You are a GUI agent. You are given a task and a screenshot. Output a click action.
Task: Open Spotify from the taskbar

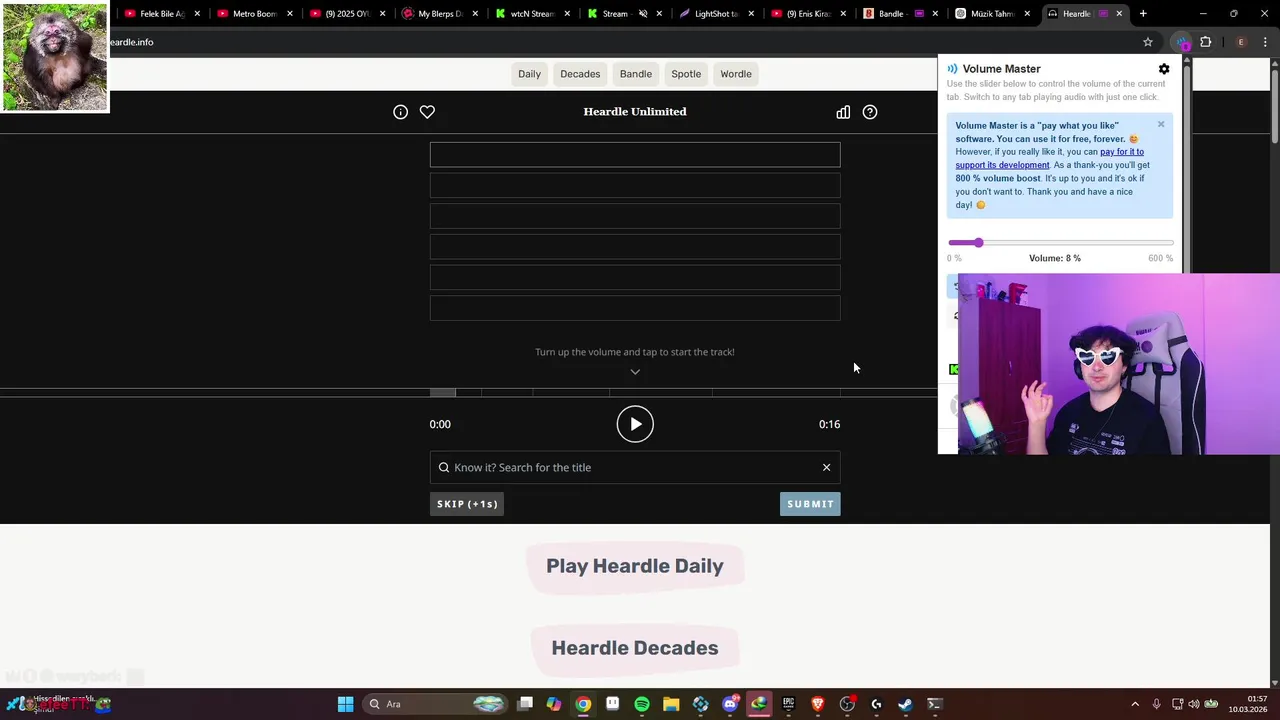coord(642,704)
